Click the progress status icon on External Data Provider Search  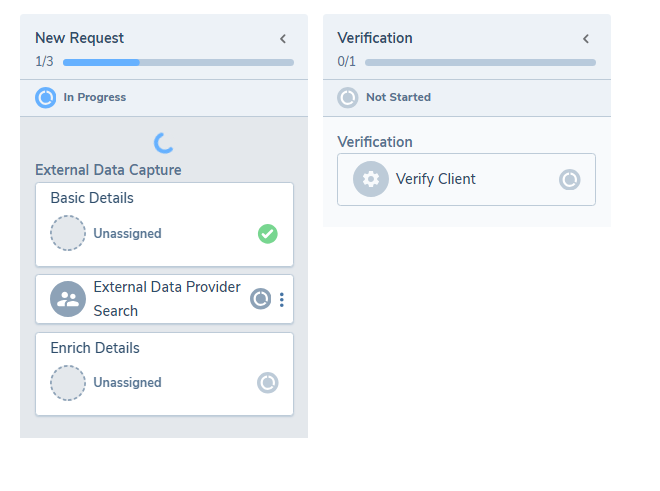click(260, 299)
